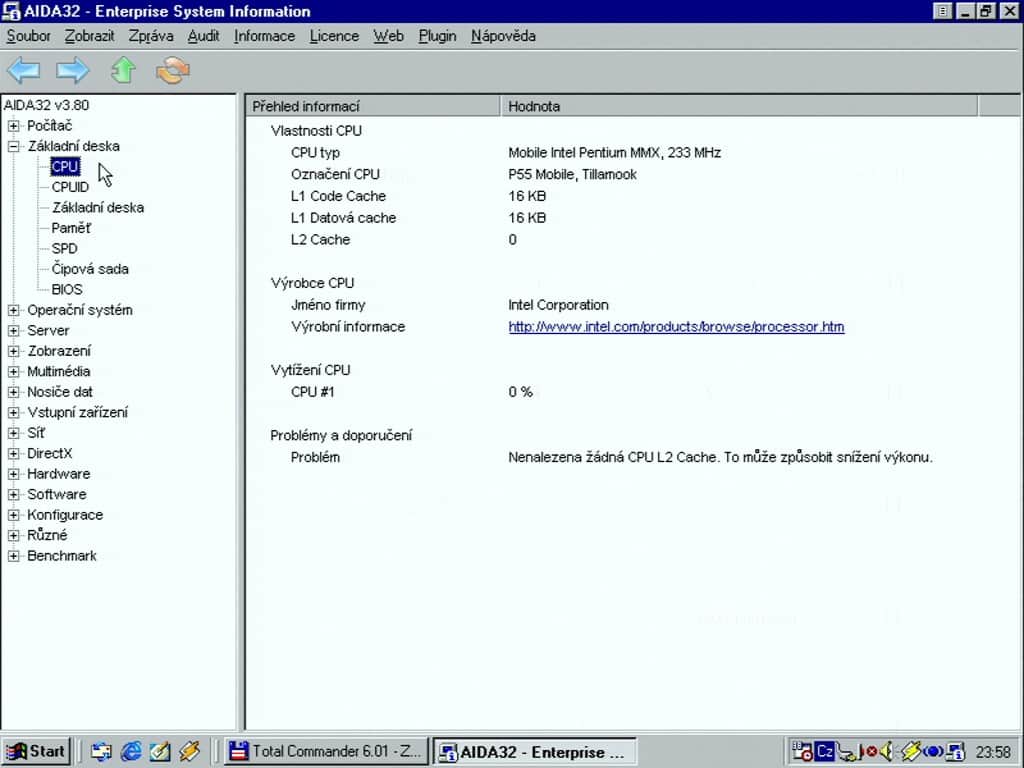Open the Zobrazit menu
The width and height of the screenshot is (1024, 768).
(89, 36)
